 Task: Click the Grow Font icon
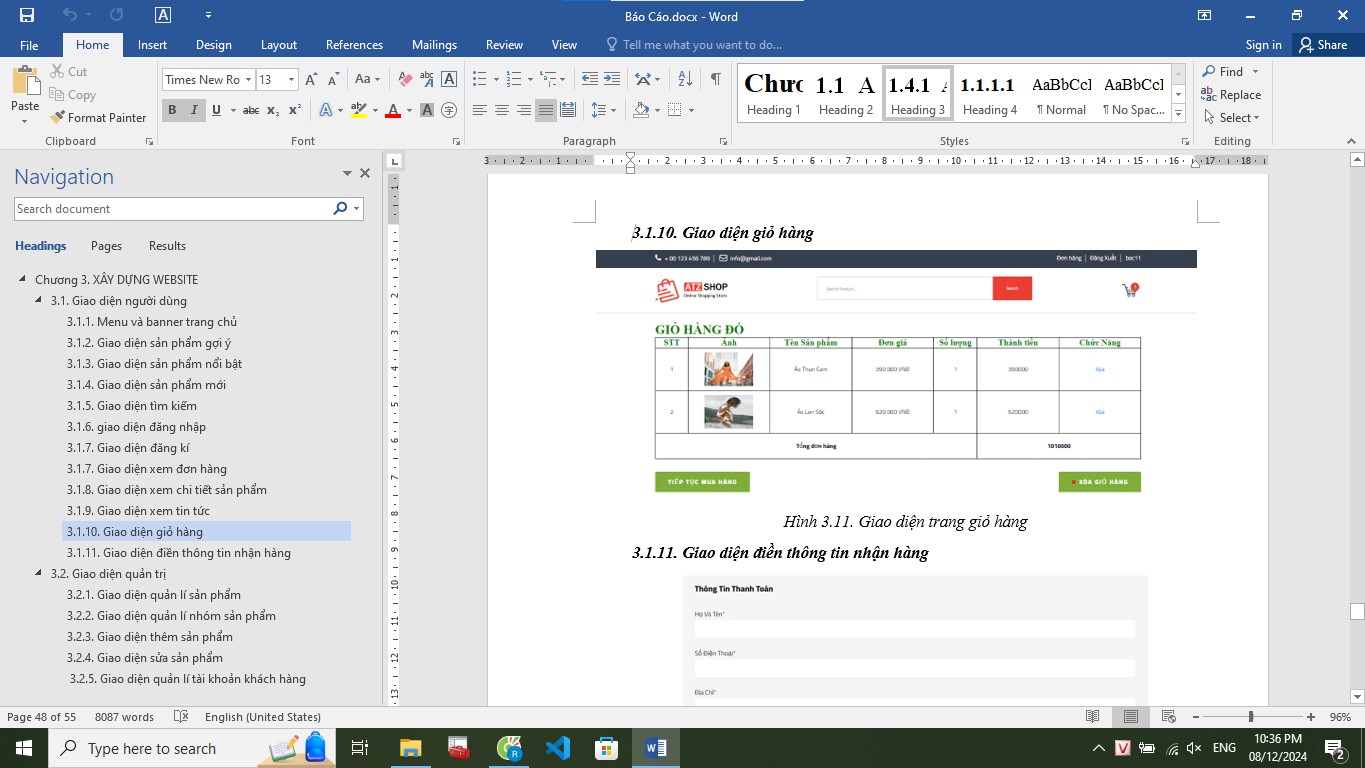311,79
